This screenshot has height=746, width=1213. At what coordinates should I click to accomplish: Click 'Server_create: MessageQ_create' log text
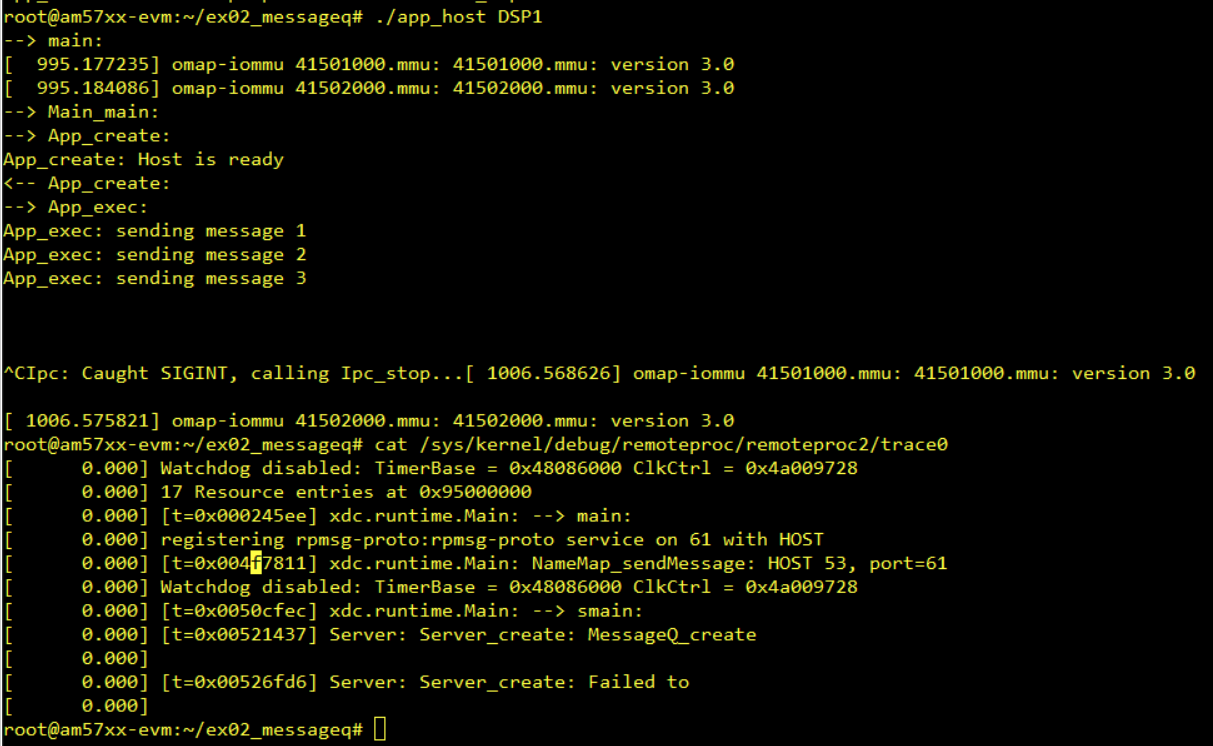(x=588, y=635)
